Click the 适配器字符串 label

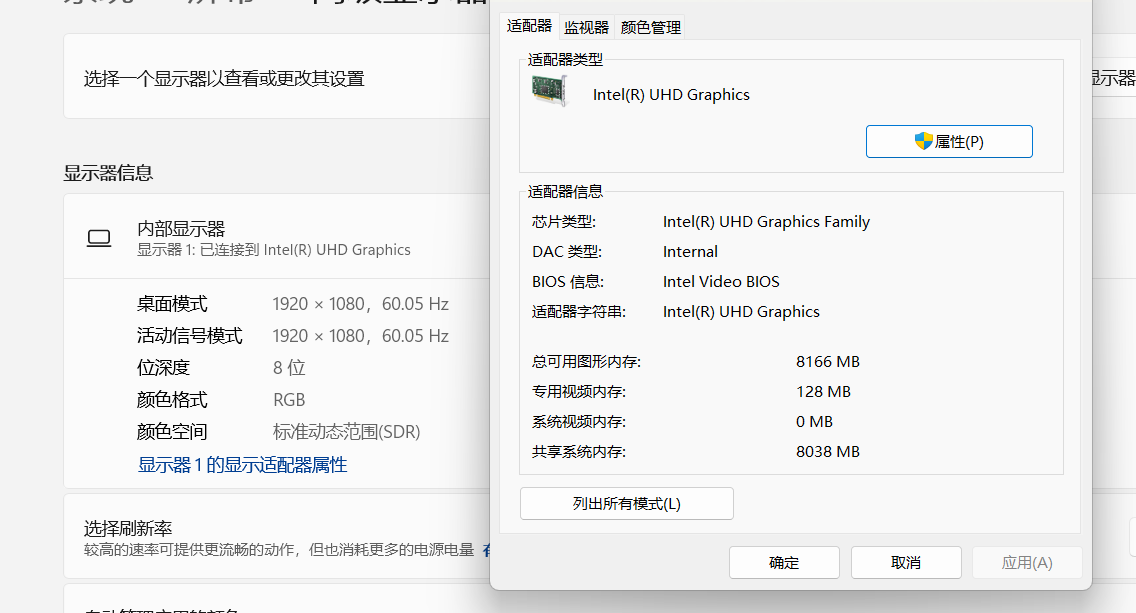click(578, 312)
